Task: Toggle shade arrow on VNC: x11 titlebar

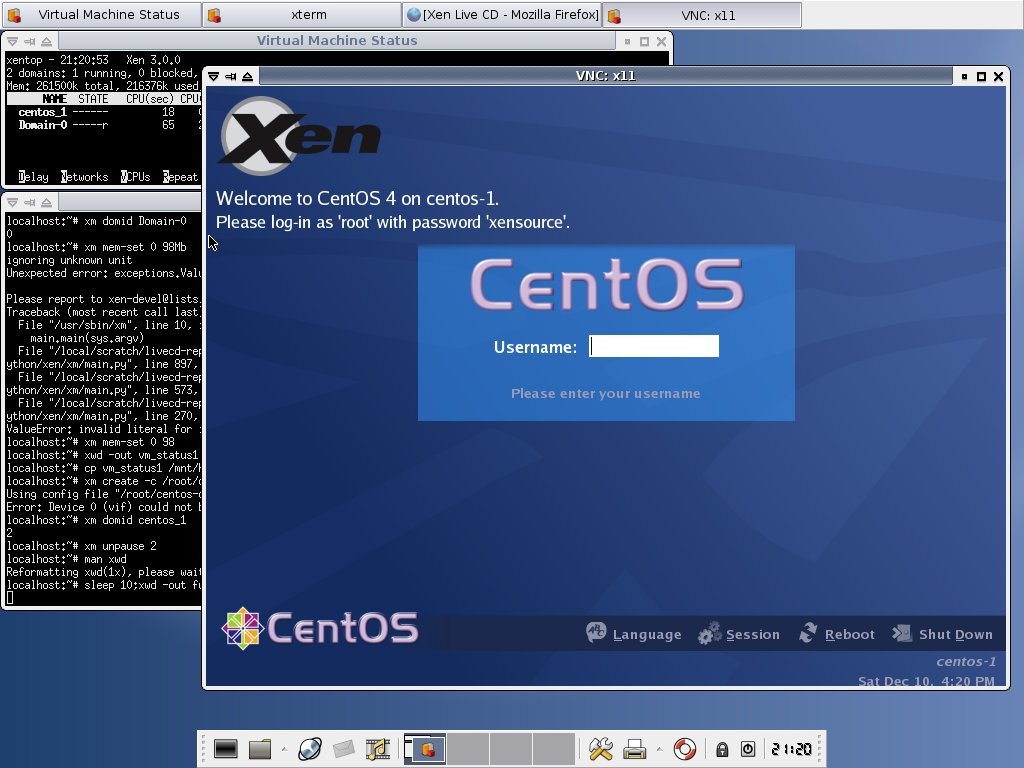Action: [247, 76]
